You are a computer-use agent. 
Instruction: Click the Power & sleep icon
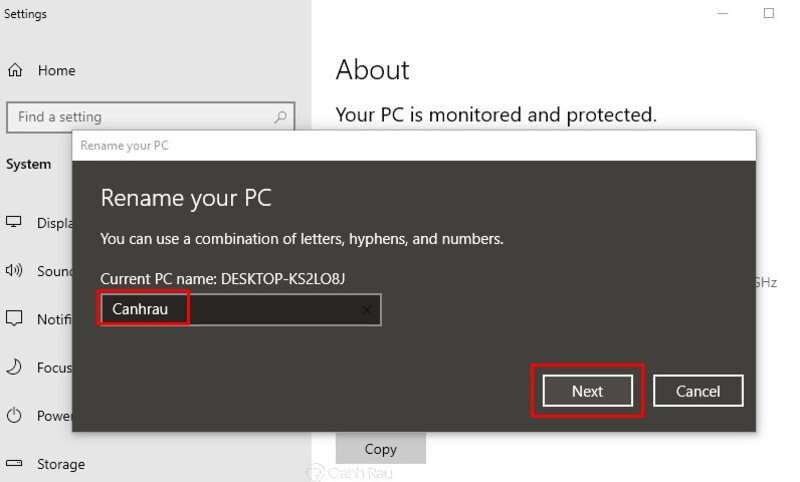pyautogui.click(x=14, y=415)
